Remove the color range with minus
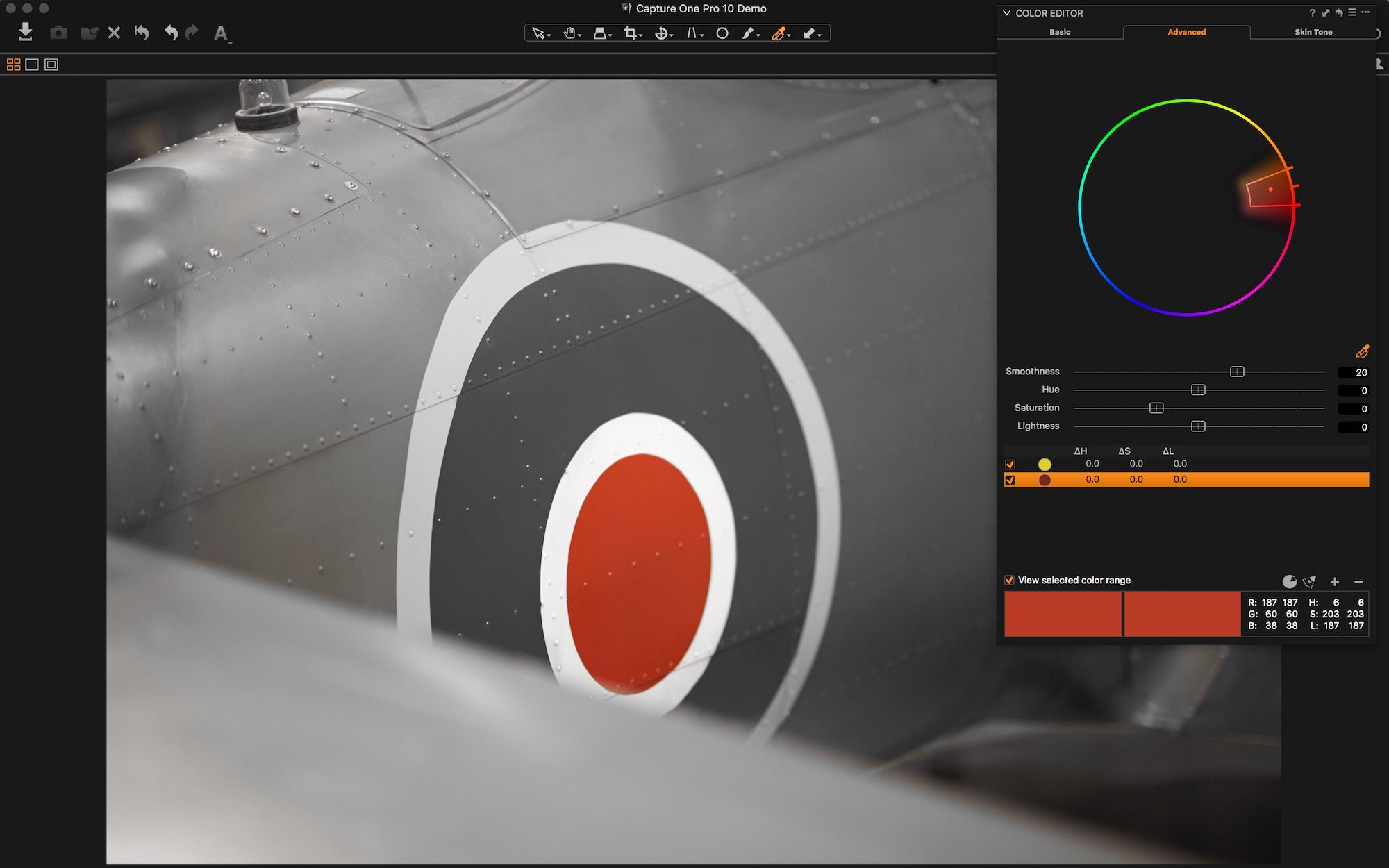1389x868 pixels. pos(1358,581)
